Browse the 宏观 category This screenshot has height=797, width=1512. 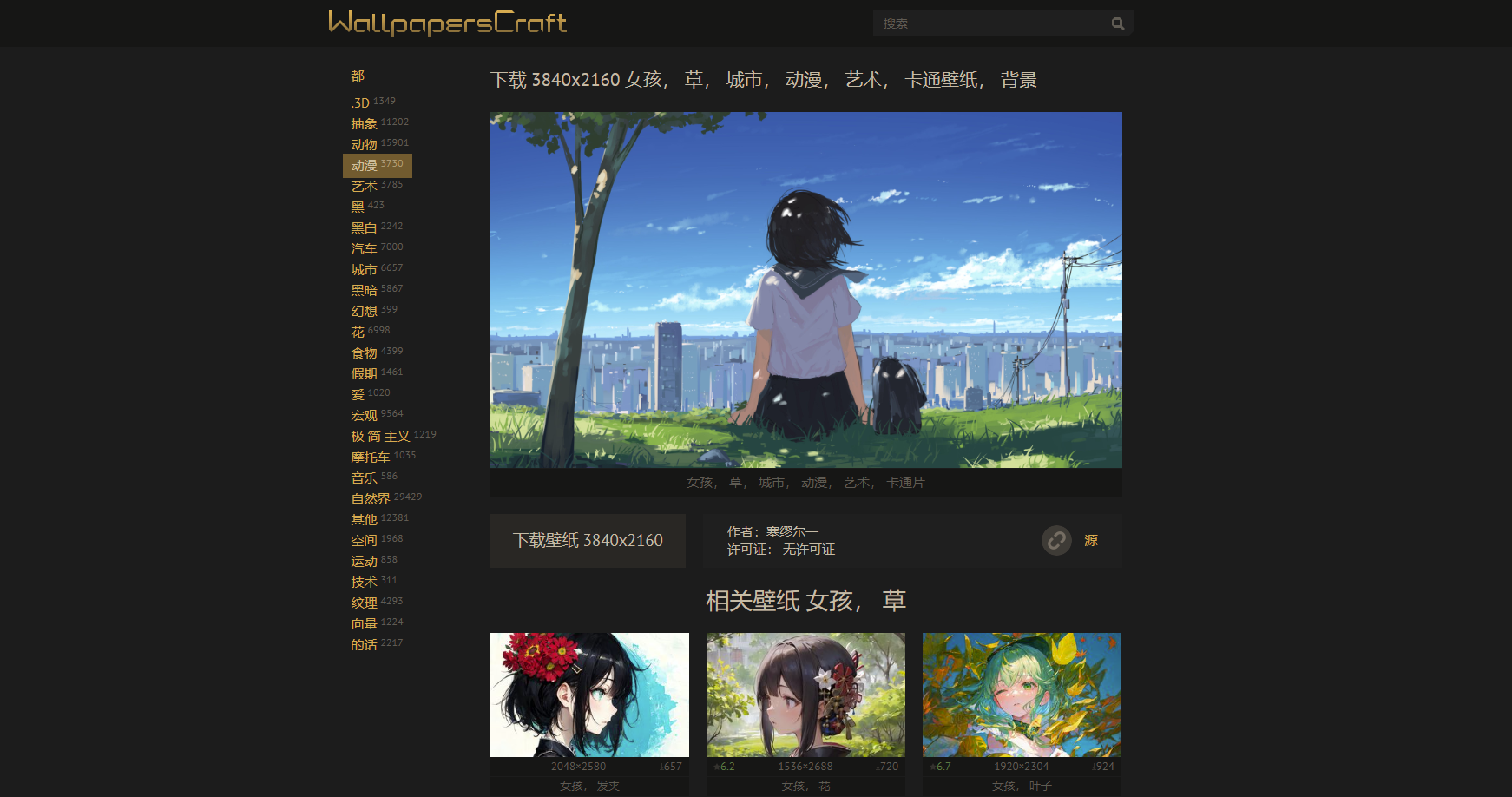(x=364, y=415)
